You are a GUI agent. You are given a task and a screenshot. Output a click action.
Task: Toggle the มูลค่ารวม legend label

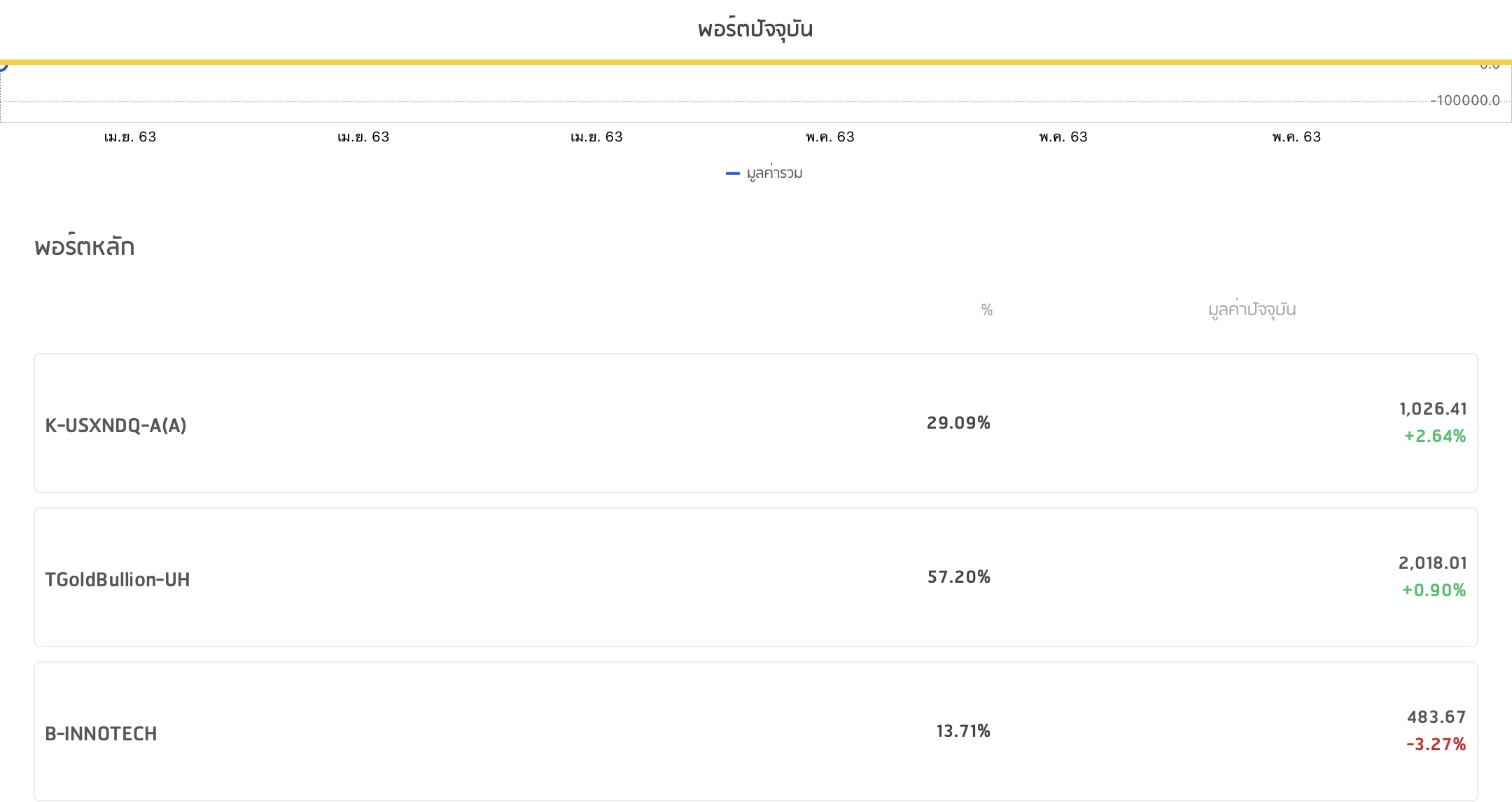point(774,174)
